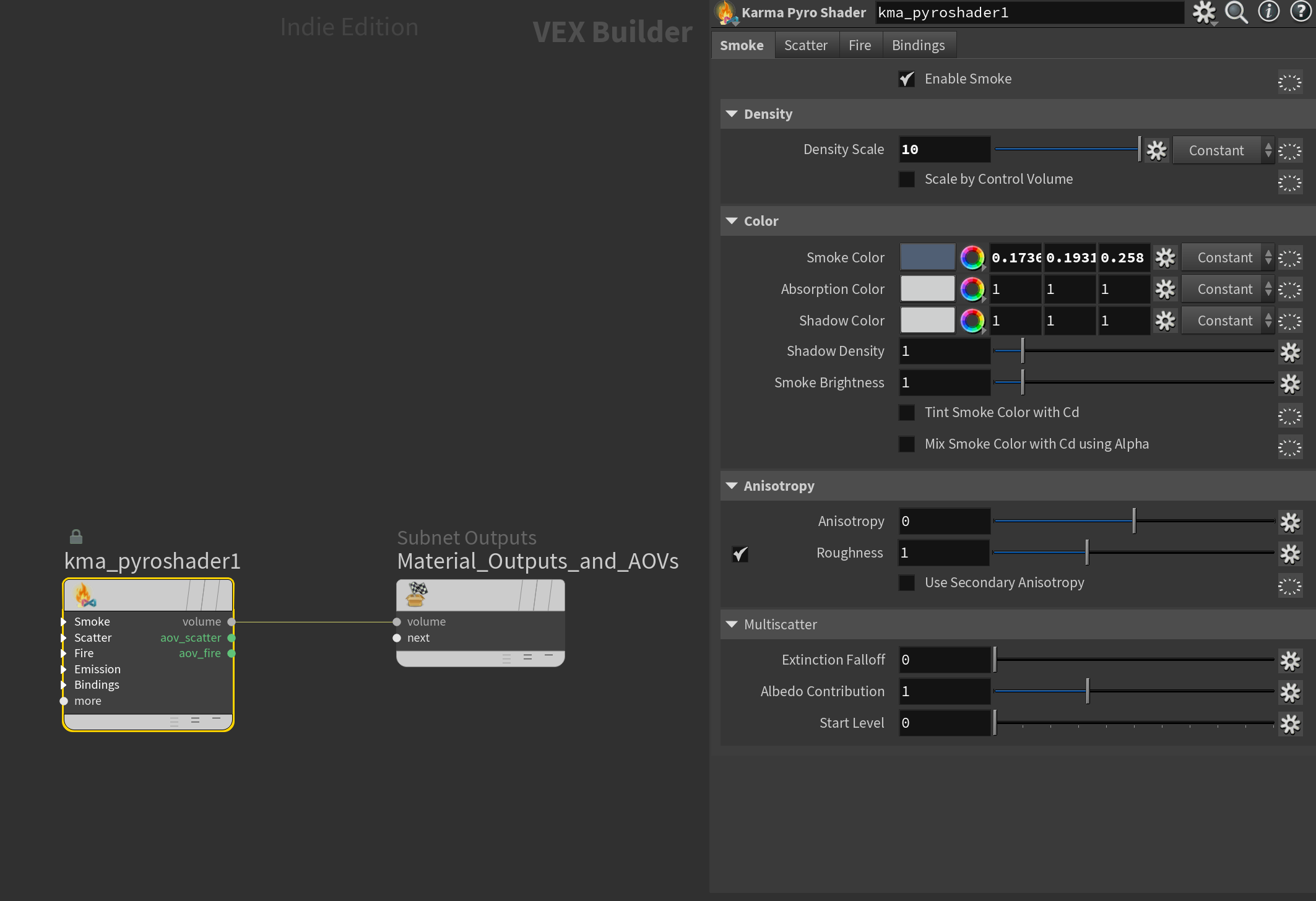Image resolution: width=1316 pixels, height=901 pixels.
Task: Click the search magnifier icon in header
Action: tap(1236, 12)
